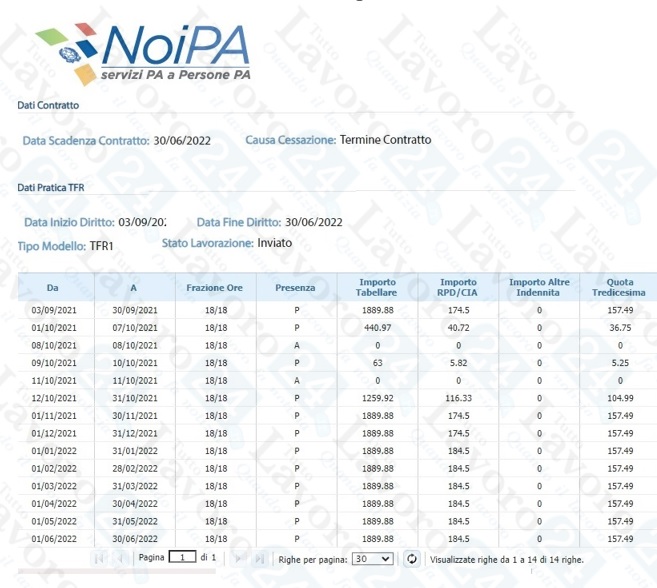Go to next page pagination icon

238,559
